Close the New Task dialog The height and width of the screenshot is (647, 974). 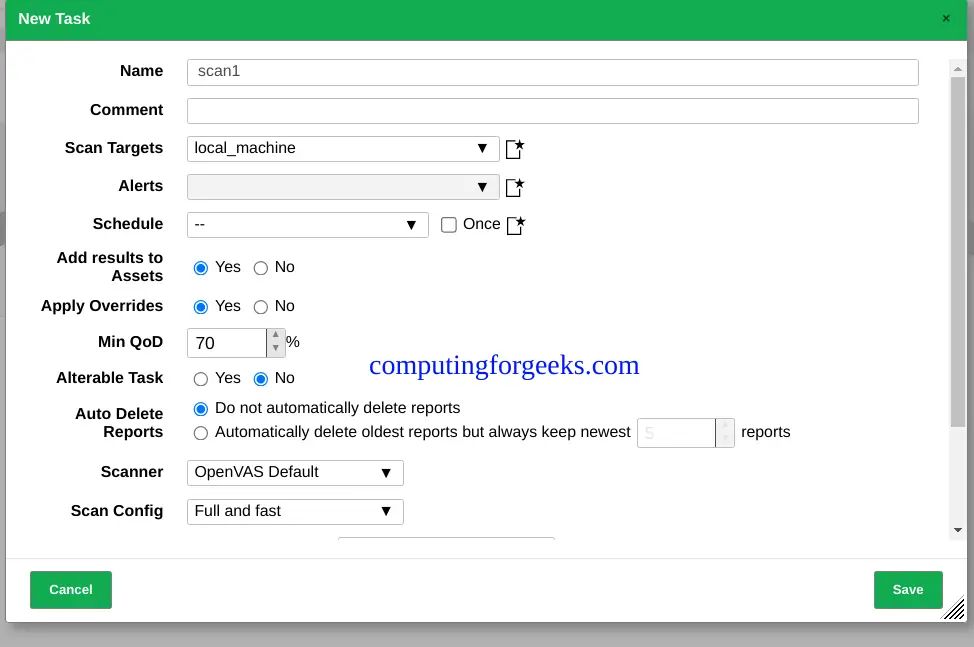tap(946, 19)
